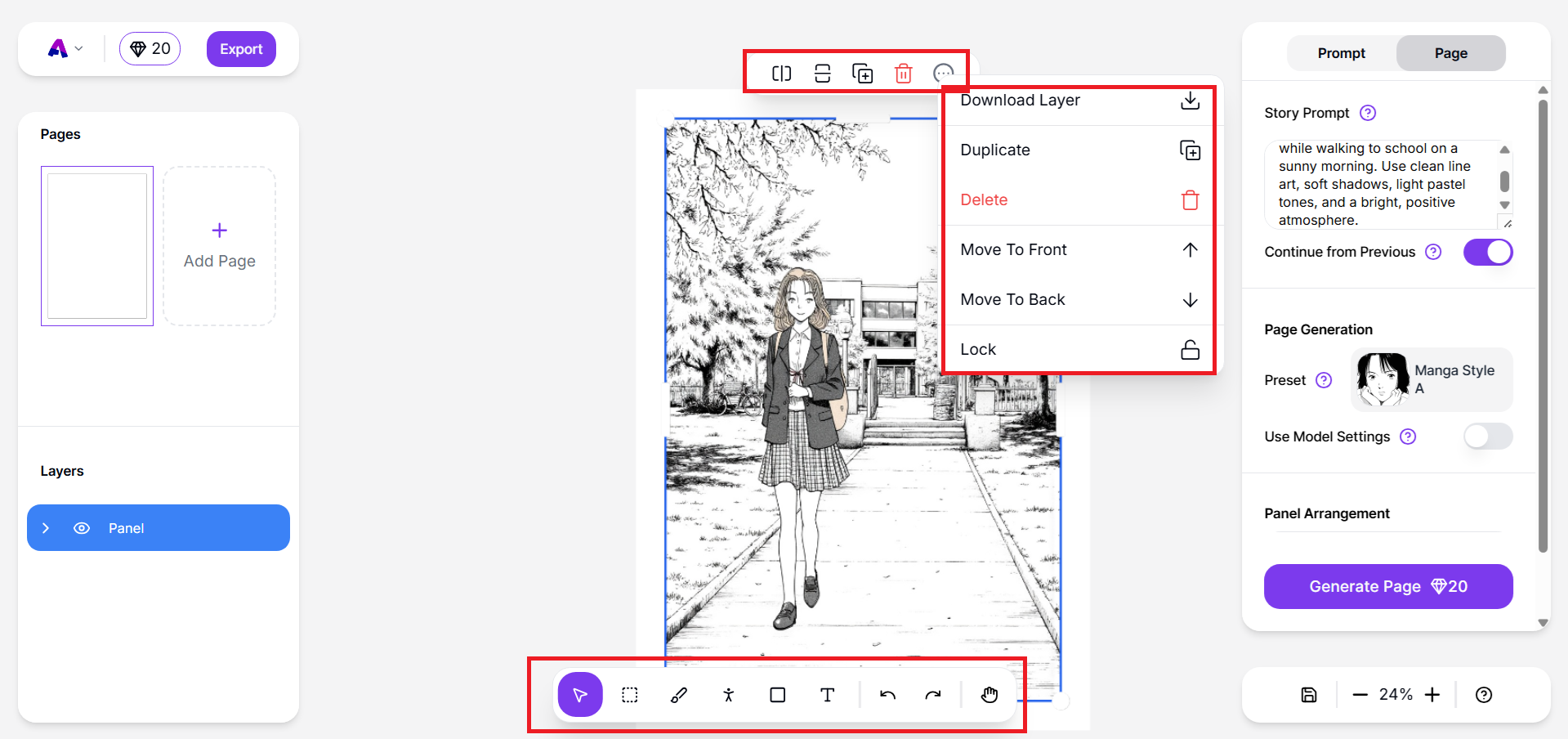Toggle visibility of the Panel layer
Viewport: 1568px width, 739px height.
pos(82,527)
